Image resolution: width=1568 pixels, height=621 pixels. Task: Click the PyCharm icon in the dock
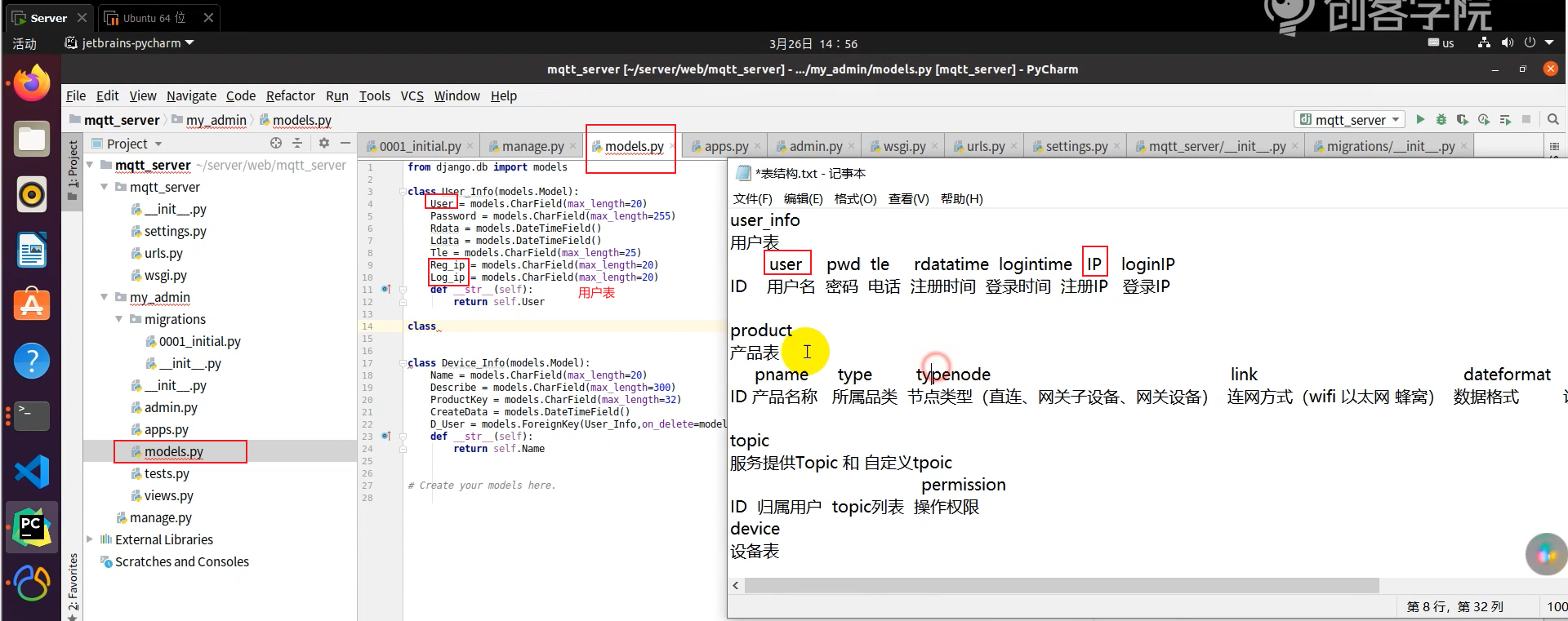(32, 527)
